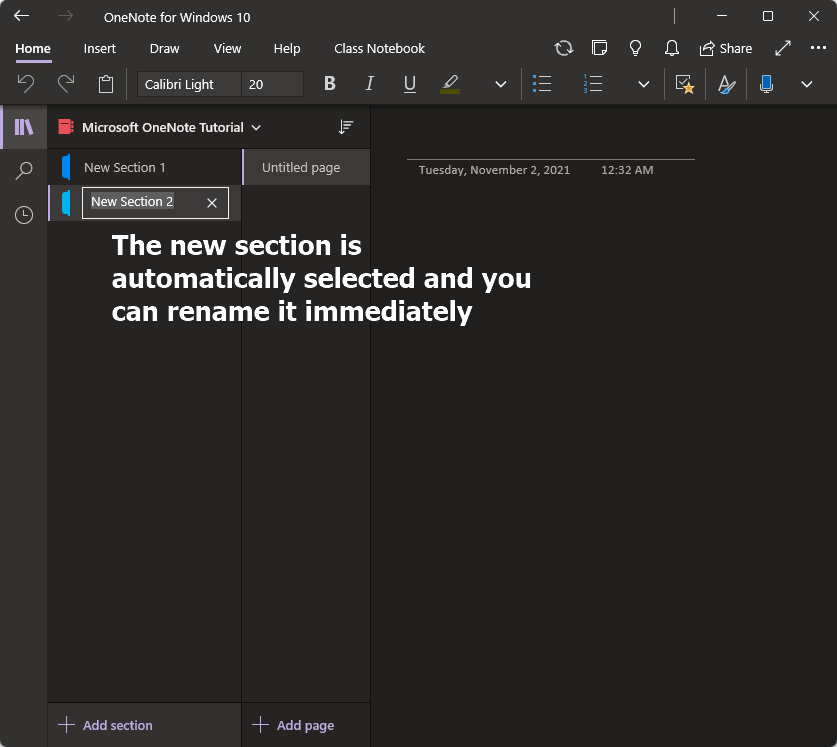
Task: Apply the yellow text highlight color
Action: [450, 84]
